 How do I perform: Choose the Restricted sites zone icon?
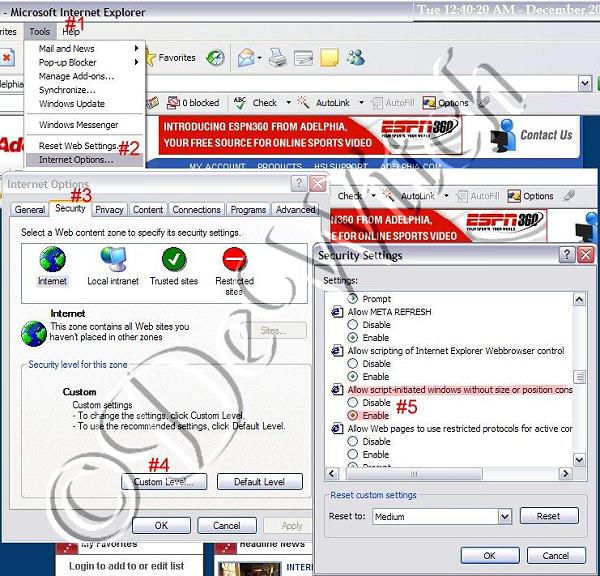coord(235,260)
